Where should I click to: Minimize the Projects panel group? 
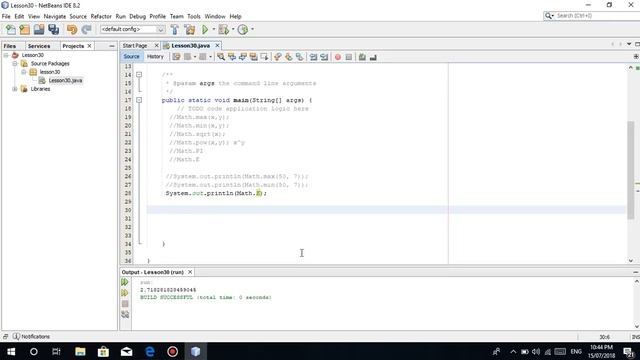click(112, 46)
